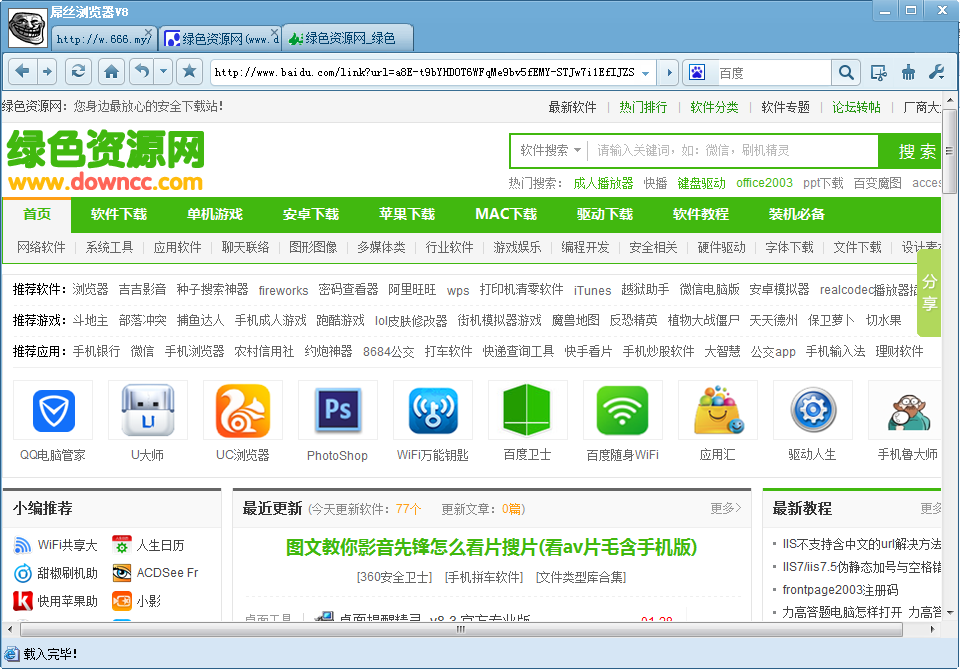
Task: Click the QQ电脑管家 shield icon
Action: (x=52, y=410)
